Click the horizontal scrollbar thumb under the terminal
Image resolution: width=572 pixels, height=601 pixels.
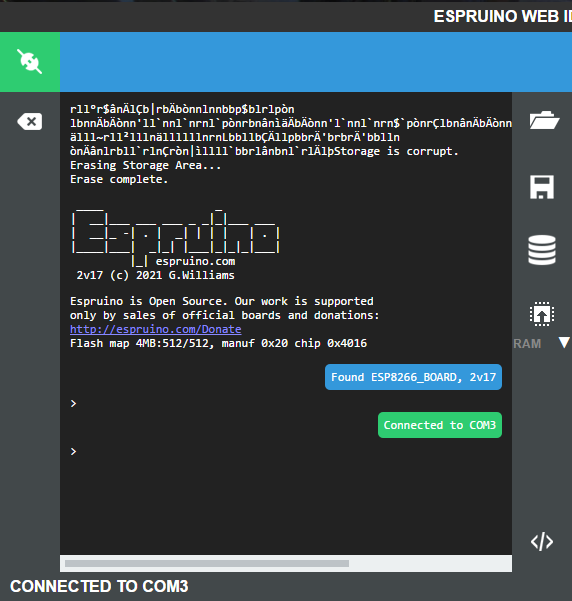click(x=207, y=563)
